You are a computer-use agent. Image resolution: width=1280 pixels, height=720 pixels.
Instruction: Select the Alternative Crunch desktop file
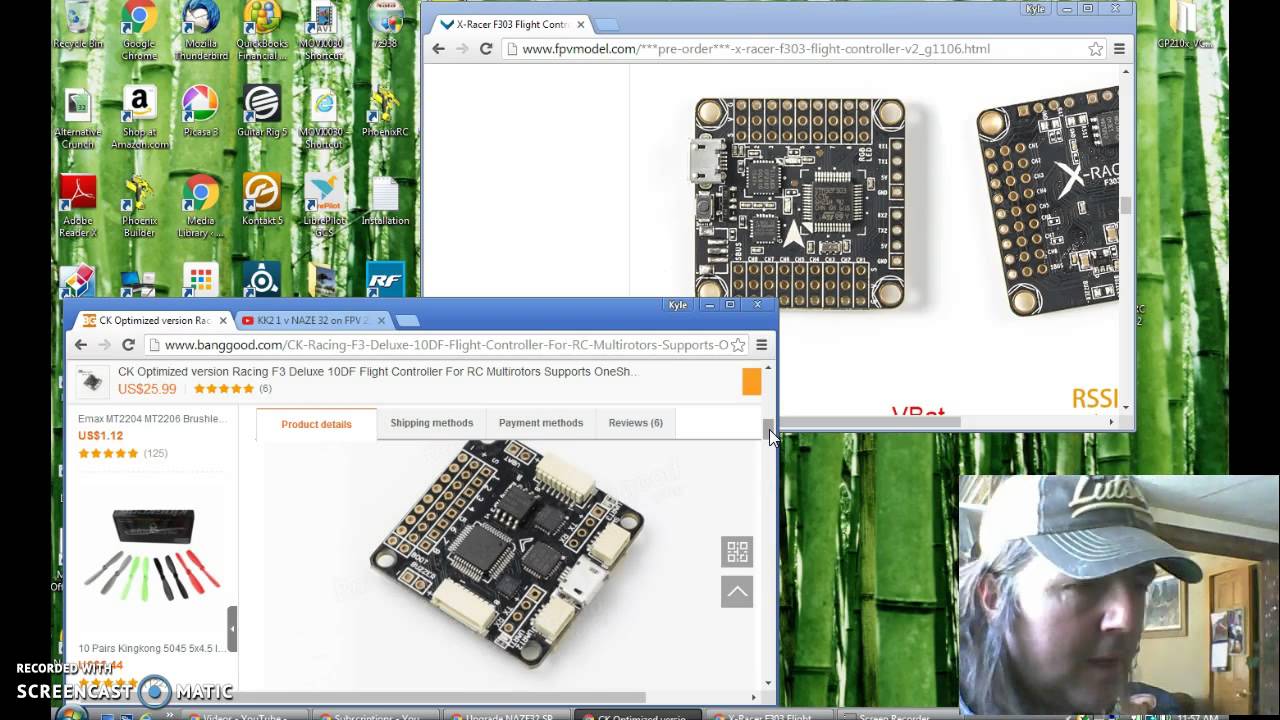78,118
